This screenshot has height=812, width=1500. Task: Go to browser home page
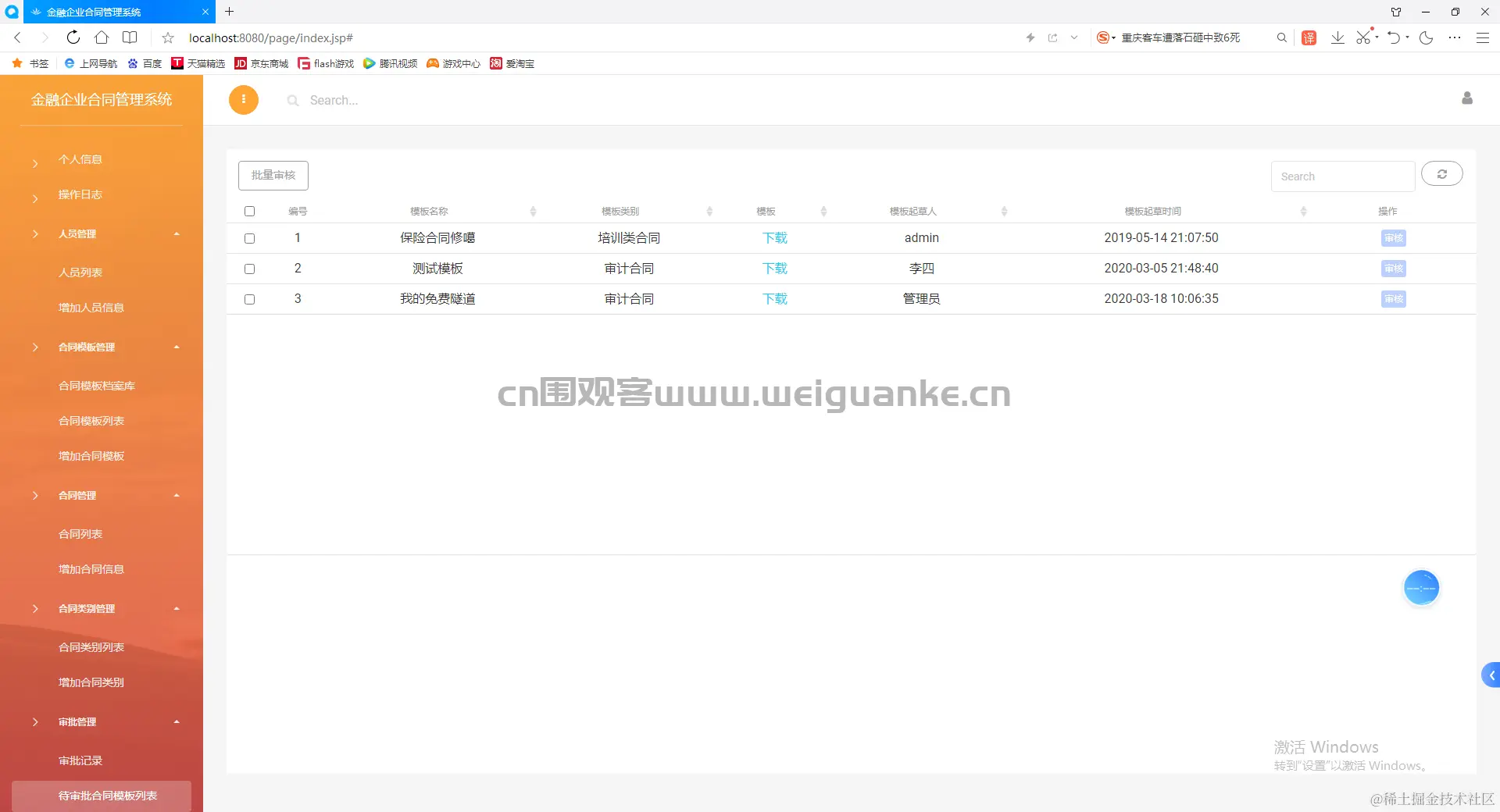coord(102,37)
